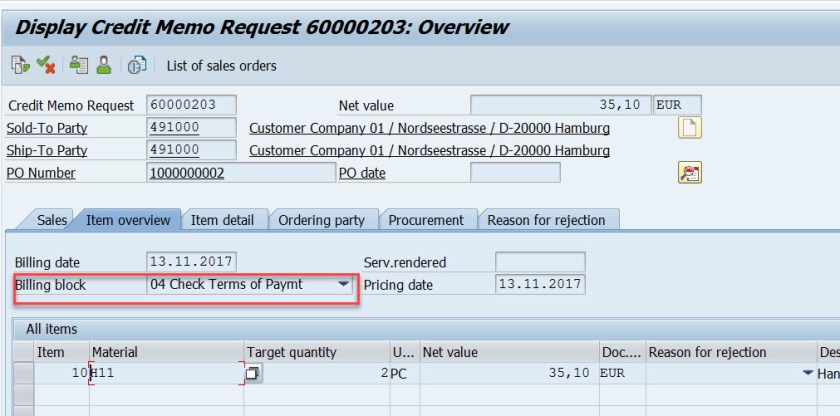Viewport: 840px width, 416px height.
Task: Click the Sold-To Party label link
Action: [47, 128]
